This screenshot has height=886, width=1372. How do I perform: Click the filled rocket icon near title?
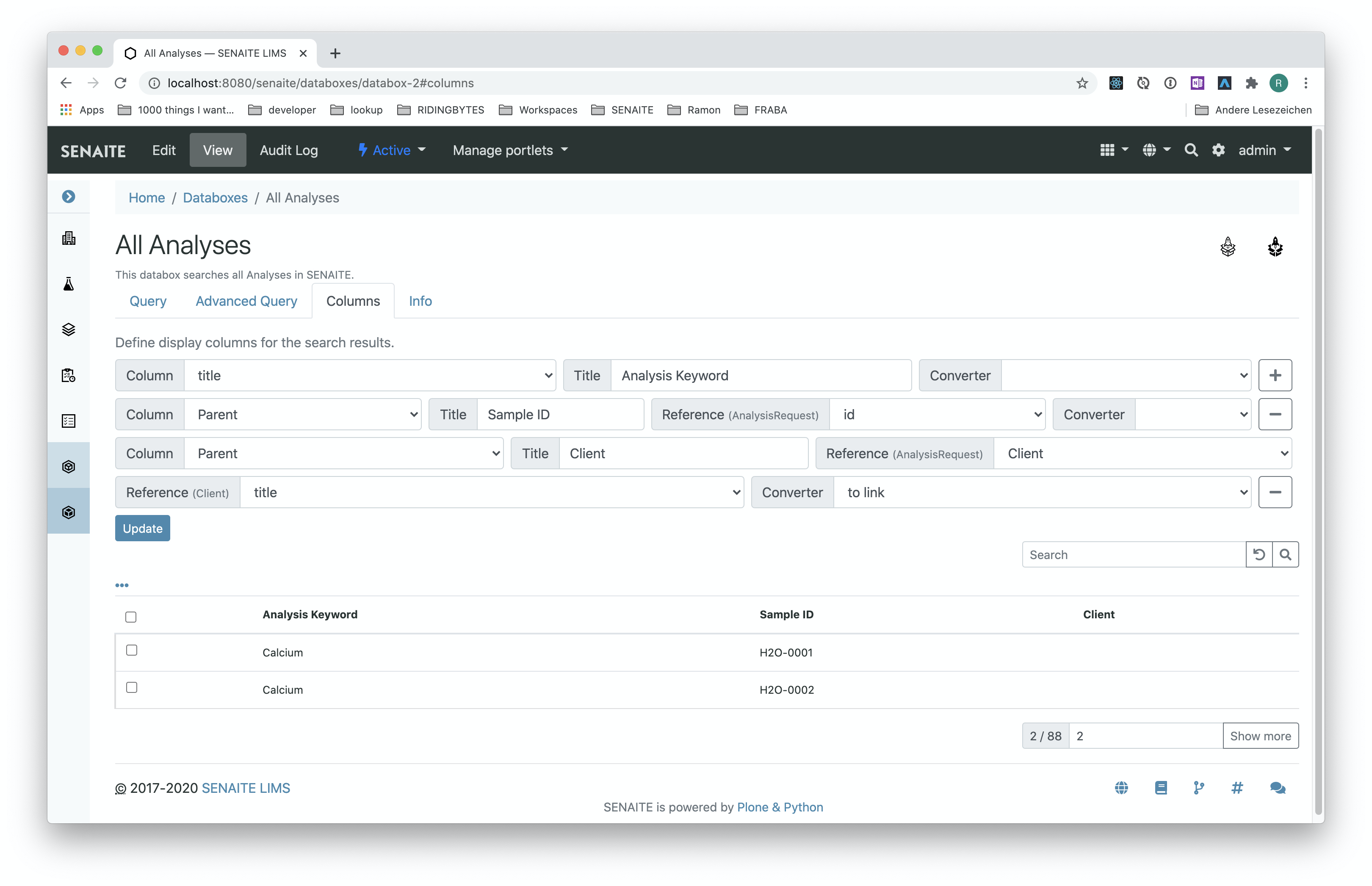point(1275,247)
